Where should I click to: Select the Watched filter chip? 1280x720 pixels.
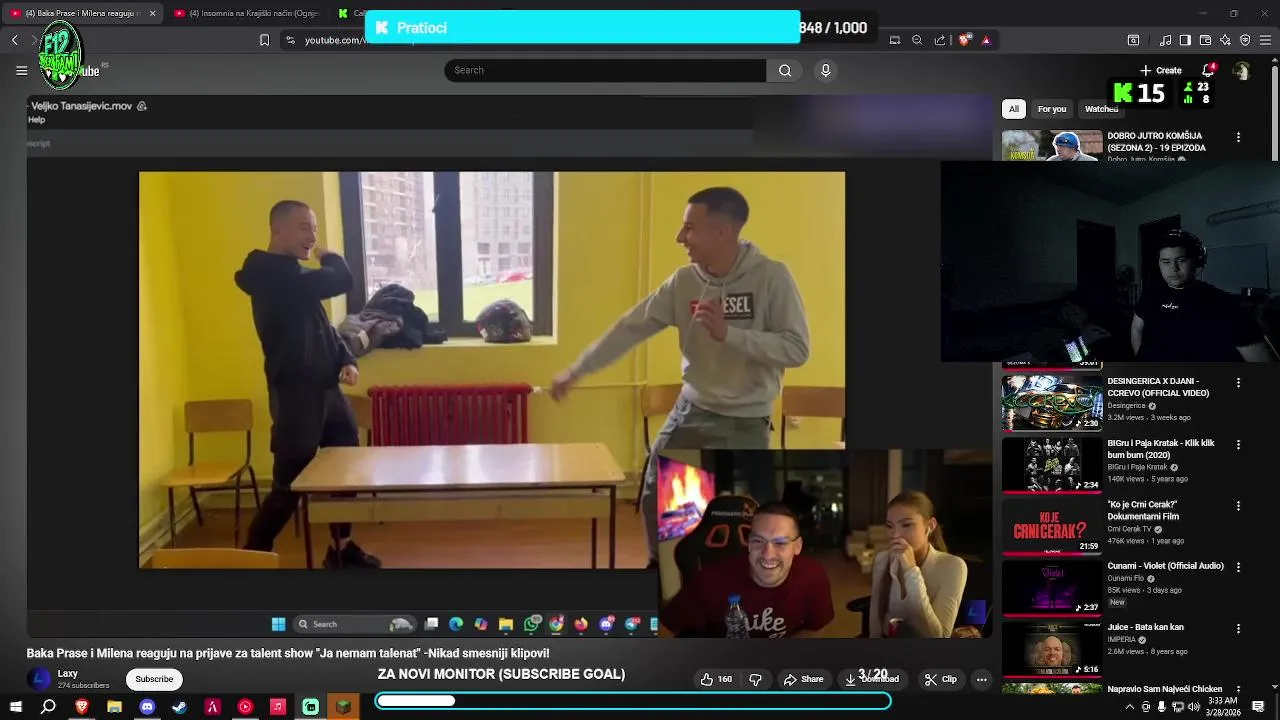[x=1101, y=109]
